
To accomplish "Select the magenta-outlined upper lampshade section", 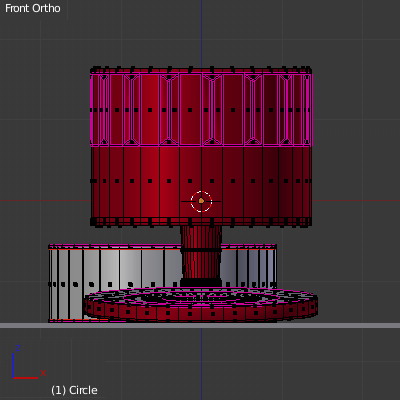I will [x=201, y=110].
